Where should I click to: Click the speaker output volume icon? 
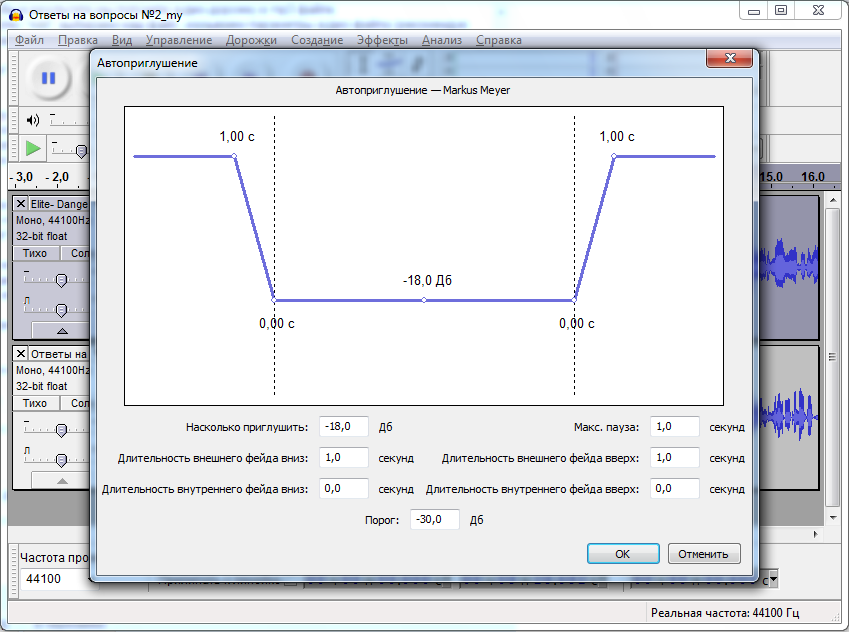[32, 120]
